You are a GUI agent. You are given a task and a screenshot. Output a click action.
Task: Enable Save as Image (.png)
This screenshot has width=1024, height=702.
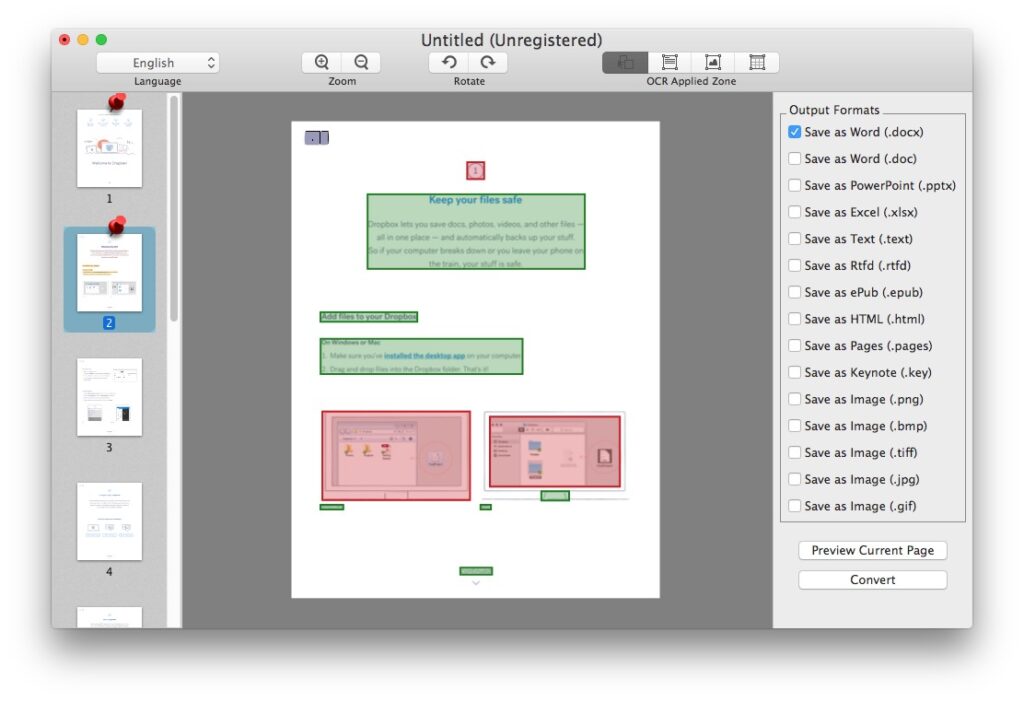point(794,399)
